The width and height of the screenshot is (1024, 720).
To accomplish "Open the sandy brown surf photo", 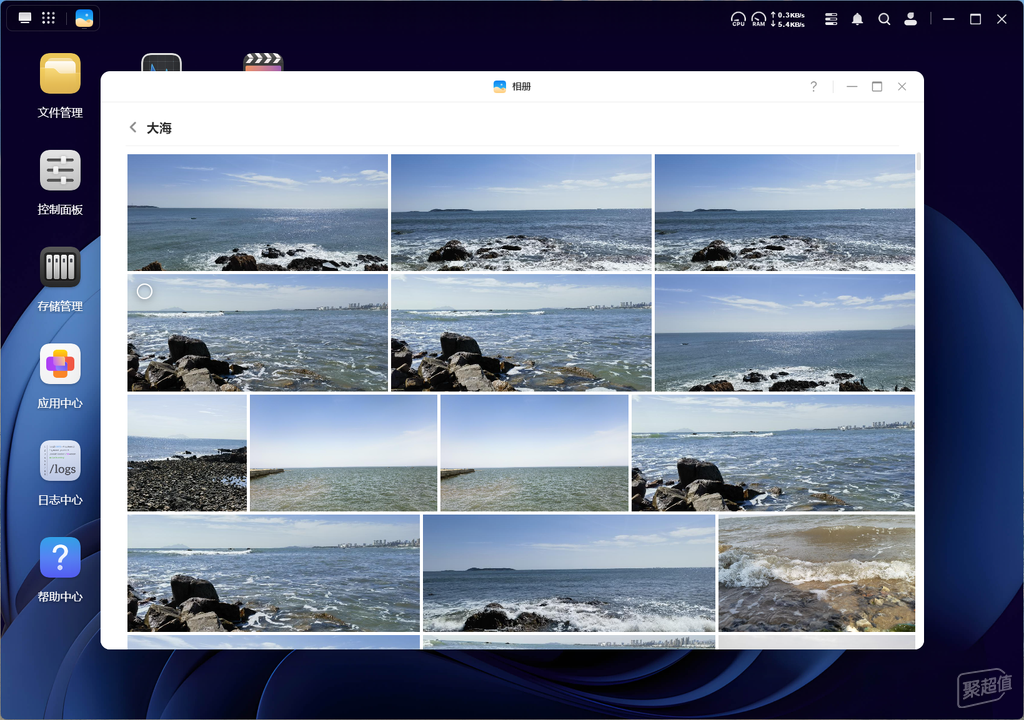I will pyautogui.click(x=816, y=573).
